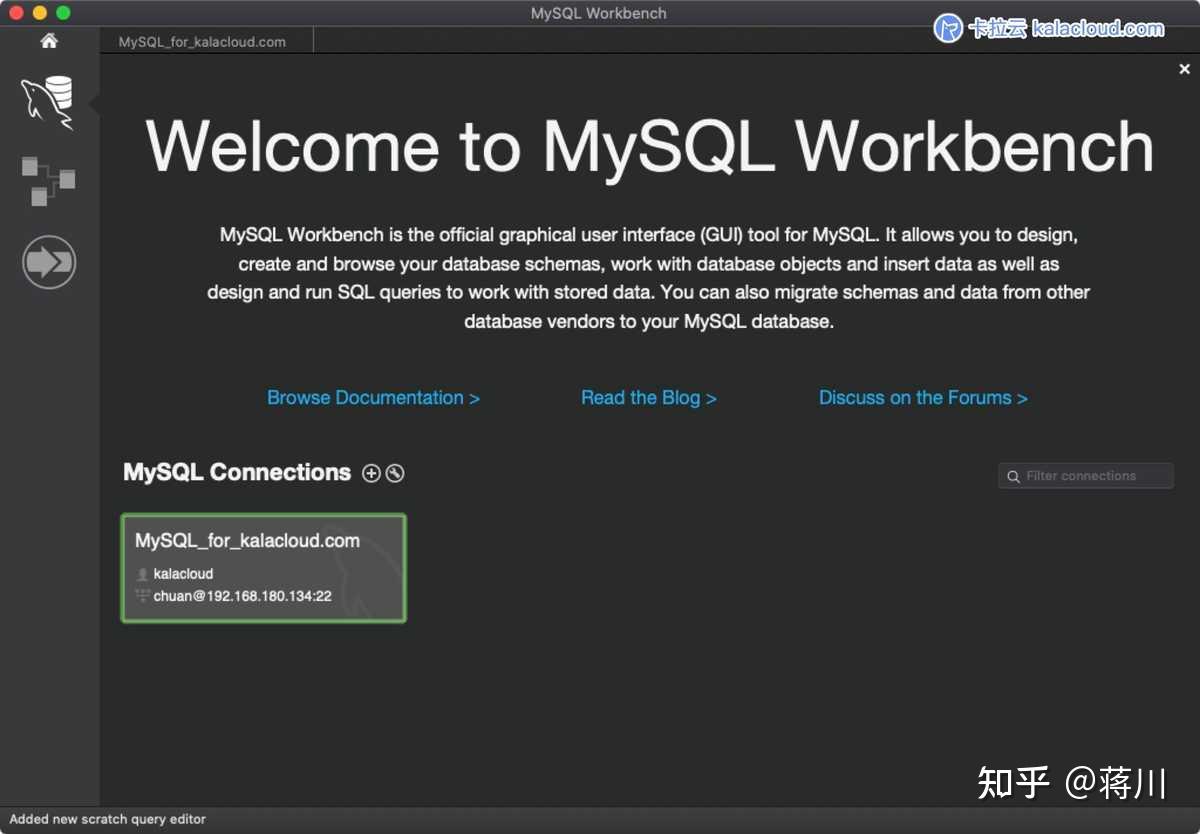
Task: Open the Models section in the sidebar
Action: (47, 181)
